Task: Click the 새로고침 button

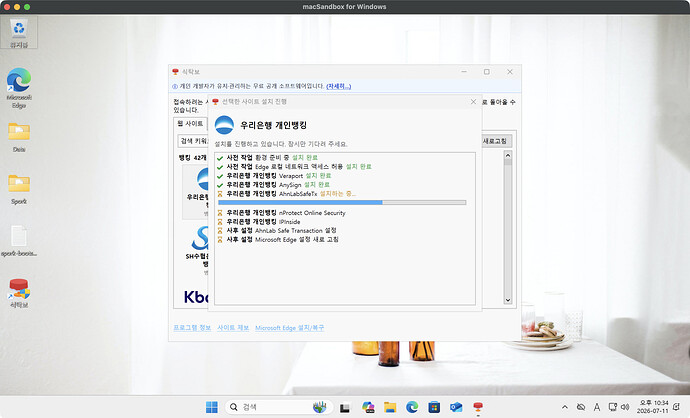Action: pyautogui.click(x=495, y=141)
